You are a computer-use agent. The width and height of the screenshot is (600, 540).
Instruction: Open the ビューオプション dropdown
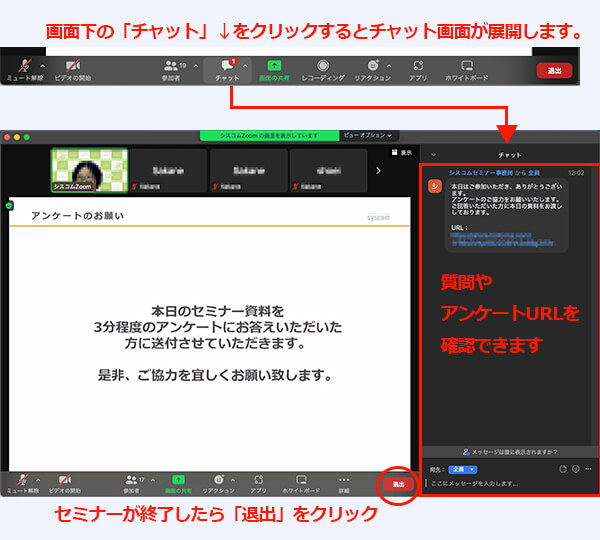click(368, 135)
